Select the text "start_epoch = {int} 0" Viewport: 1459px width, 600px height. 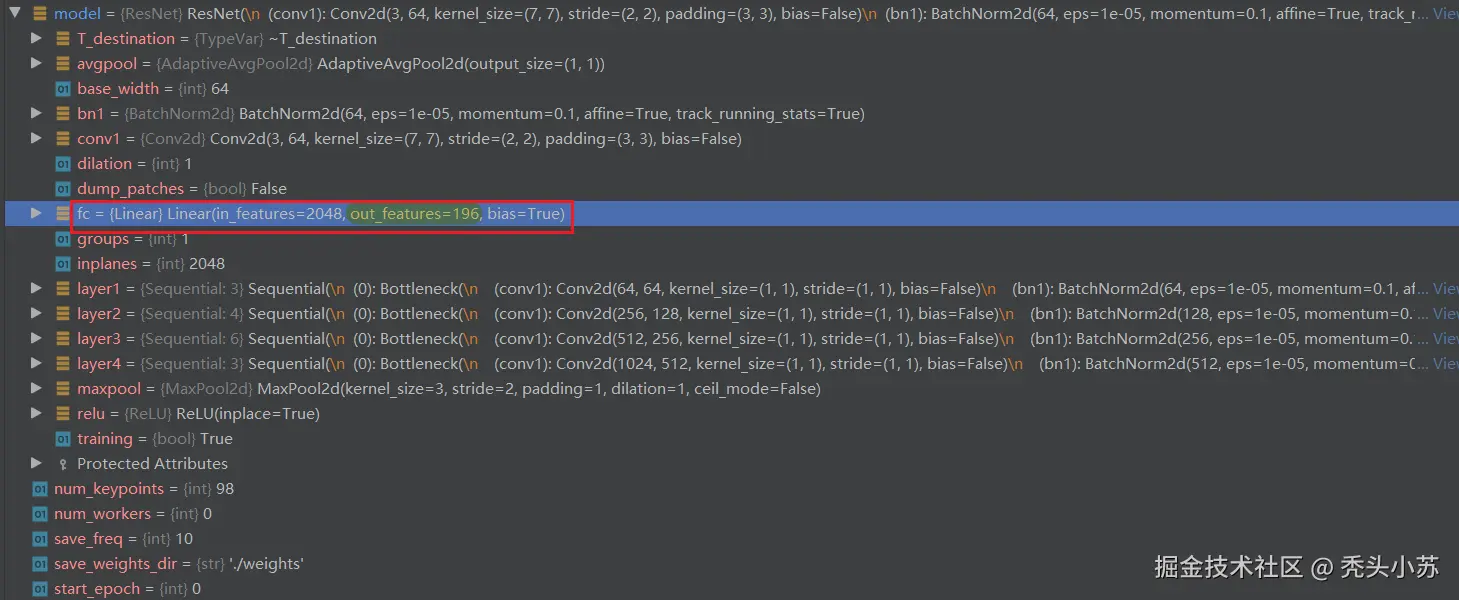coord(127,589)
